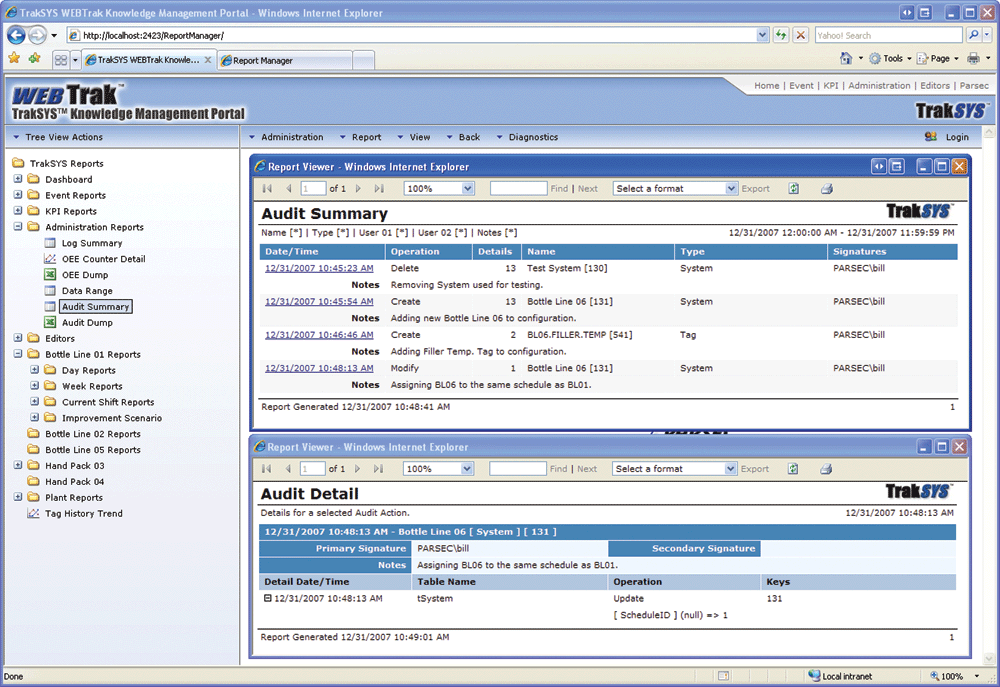Image resolution: width=1000 pixels, height=687 pixels.
Task: Click the Add to Favorites icon
Action: [x=34, y=59]
